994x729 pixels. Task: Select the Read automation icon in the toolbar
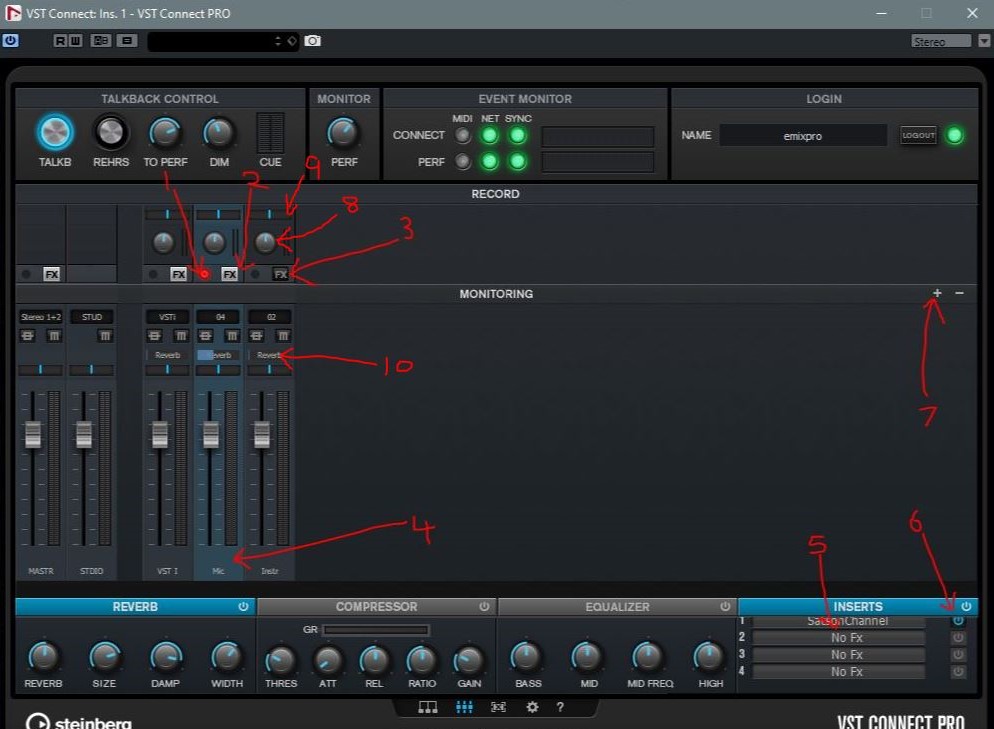tap(61, 41)
